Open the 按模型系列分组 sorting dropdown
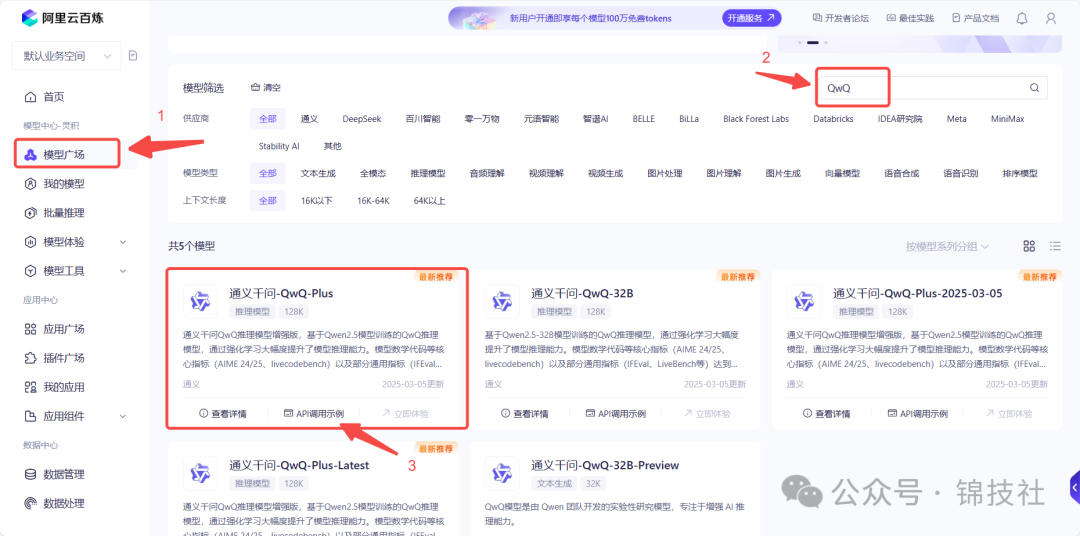The image size is (1080, 536). 948,246
